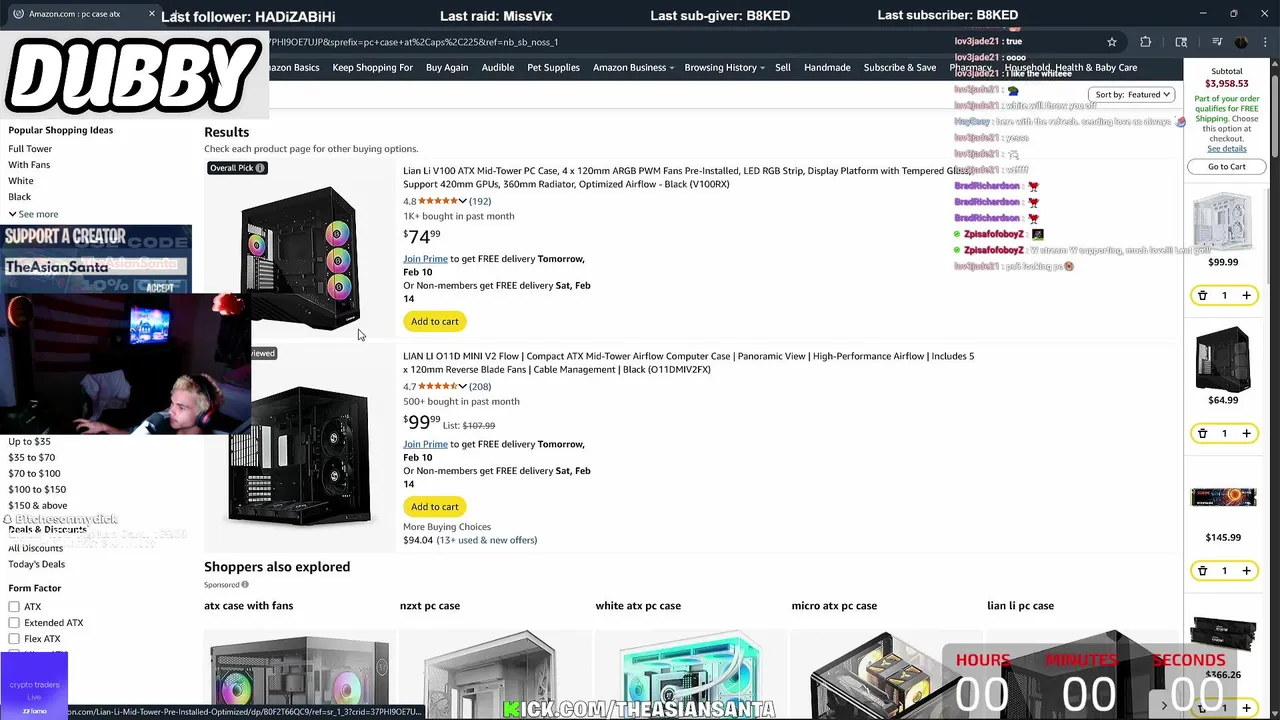
Task: Click the Overall Pick info icon
Action: pyautogui.click(x=260, y=168)
